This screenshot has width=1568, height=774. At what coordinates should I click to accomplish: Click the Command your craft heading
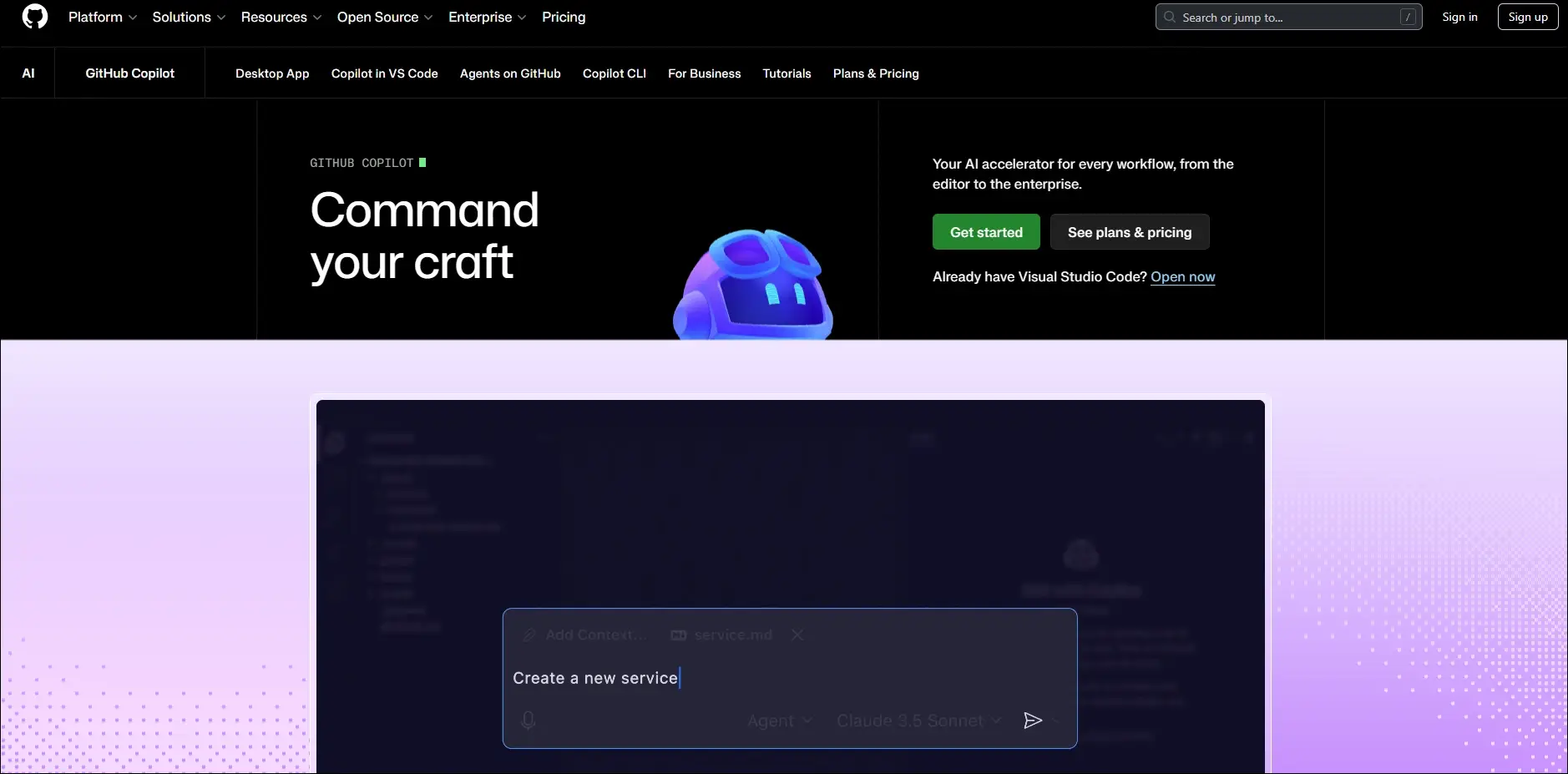click(424, 235)
